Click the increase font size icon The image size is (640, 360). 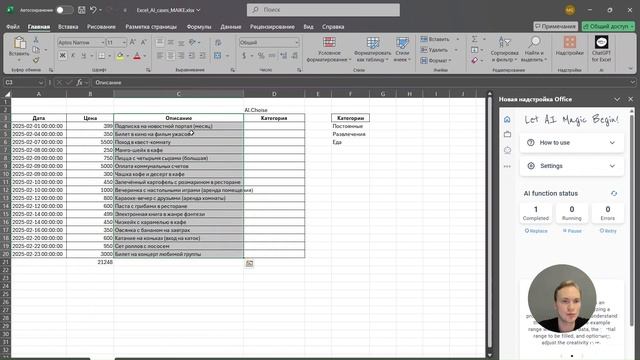tap(133, 42)
